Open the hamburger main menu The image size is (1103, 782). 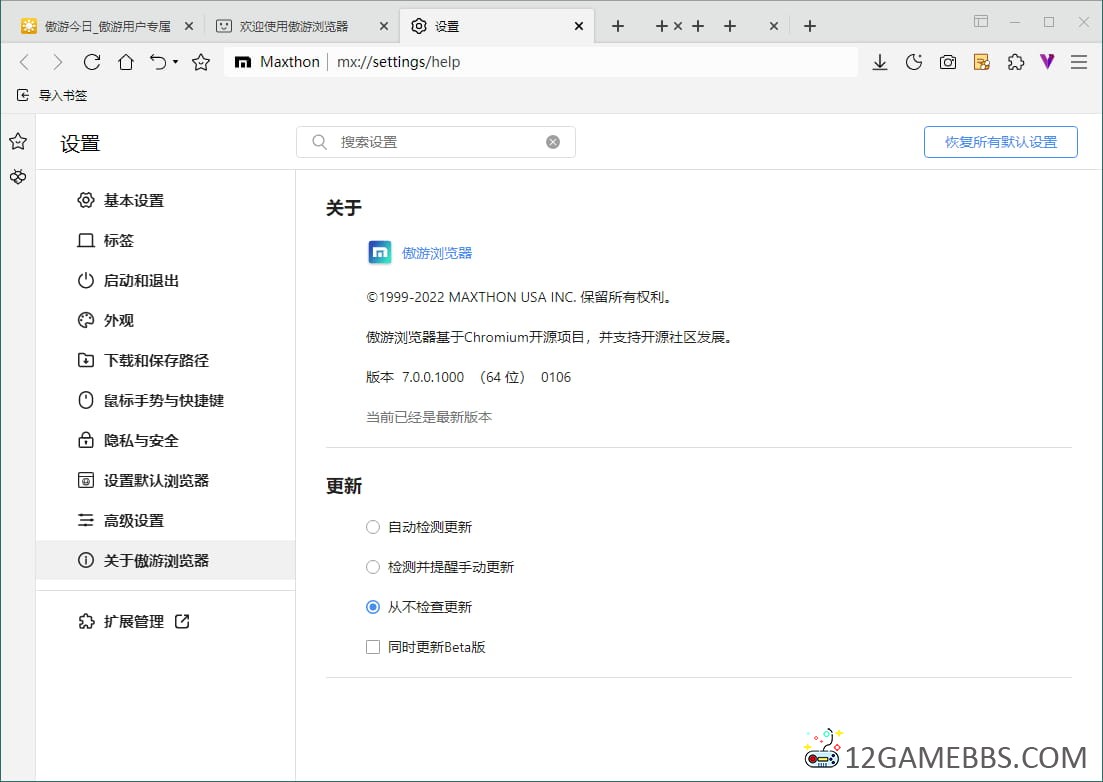tap(1079, 62)
